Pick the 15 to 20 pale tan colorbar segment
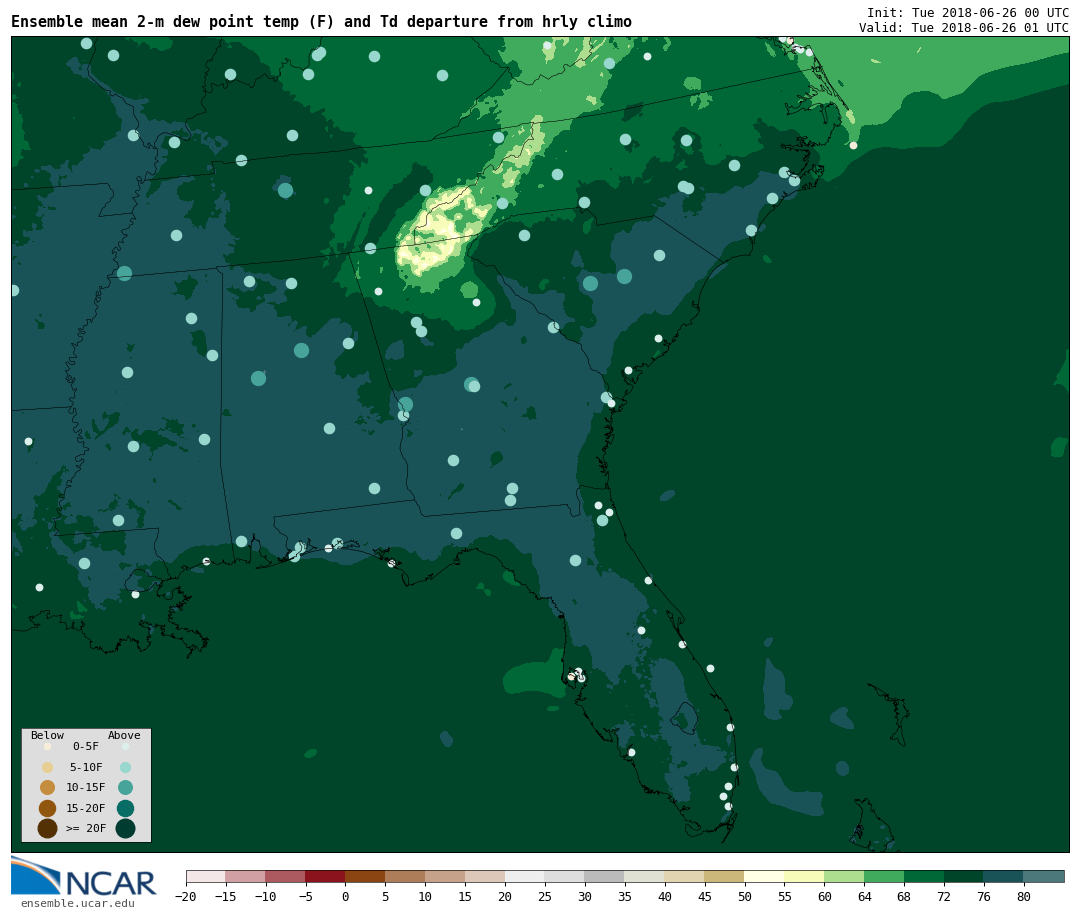Image resolution: width=1080 pixels, height=915 pixels. point(485,877)
